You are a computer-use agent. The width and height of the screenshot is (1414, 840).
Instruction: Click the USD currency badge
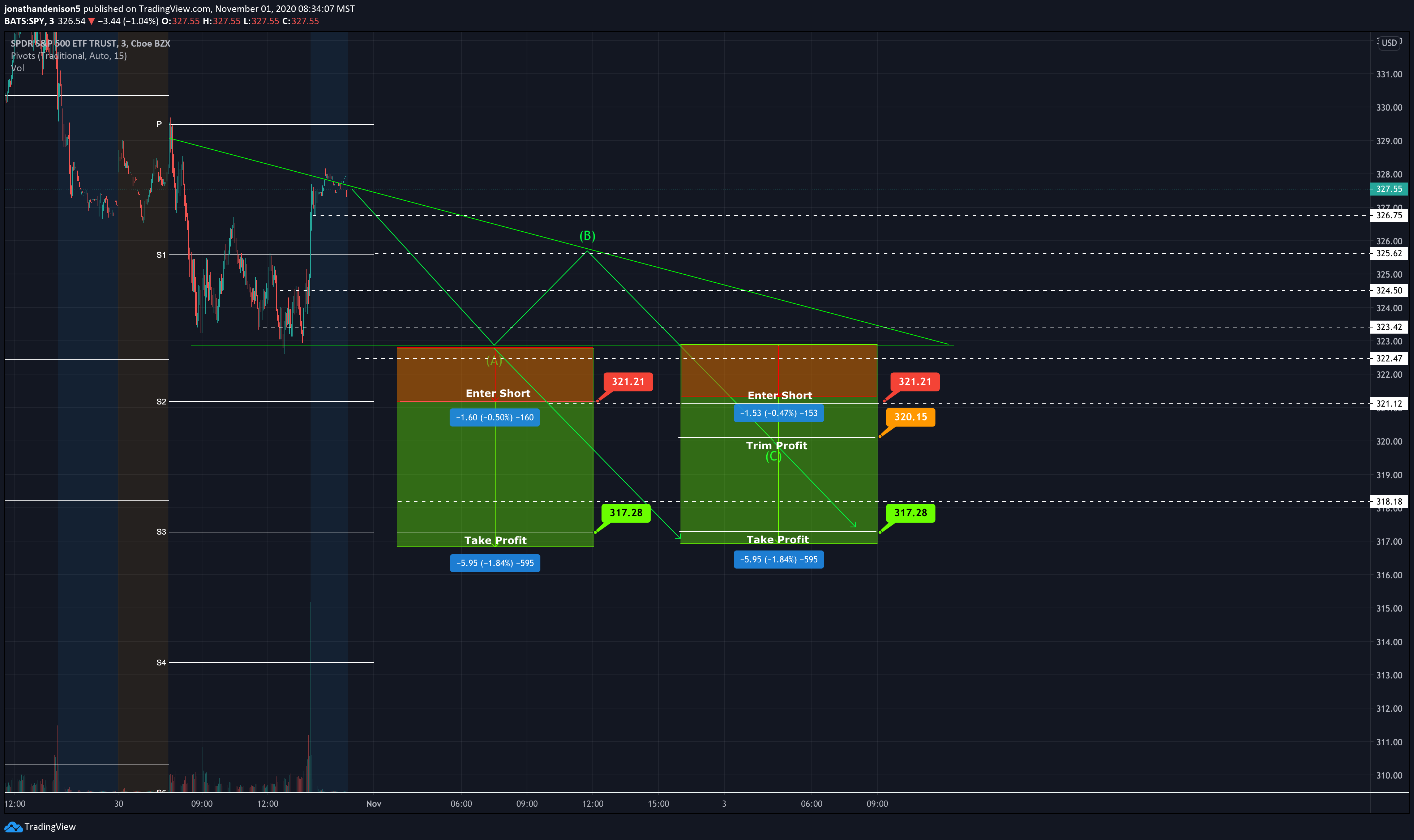(x=1389, y=43)
